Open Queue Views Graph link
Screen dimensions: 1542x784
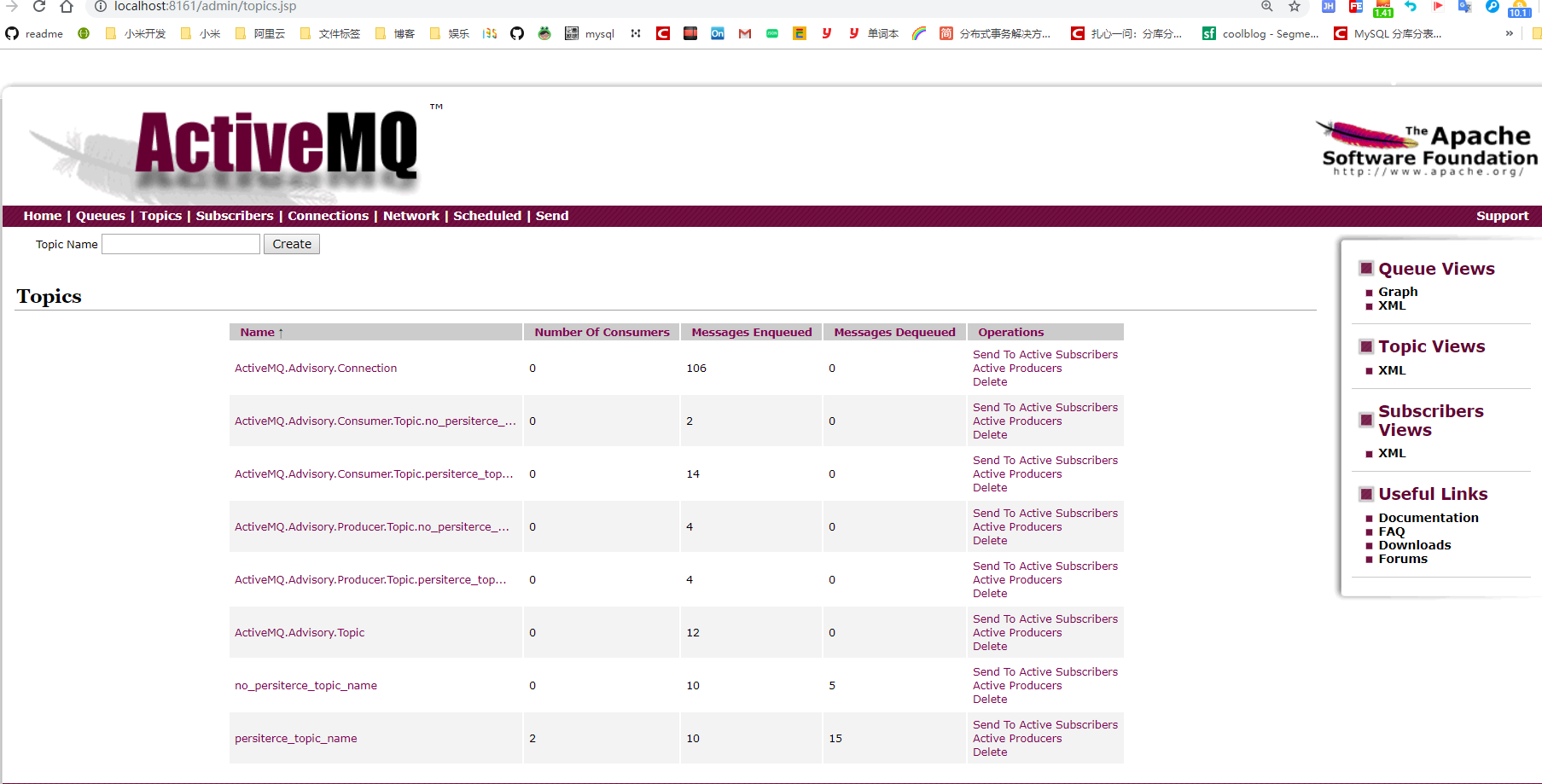pyautogui.click(x=1398, y=292)
